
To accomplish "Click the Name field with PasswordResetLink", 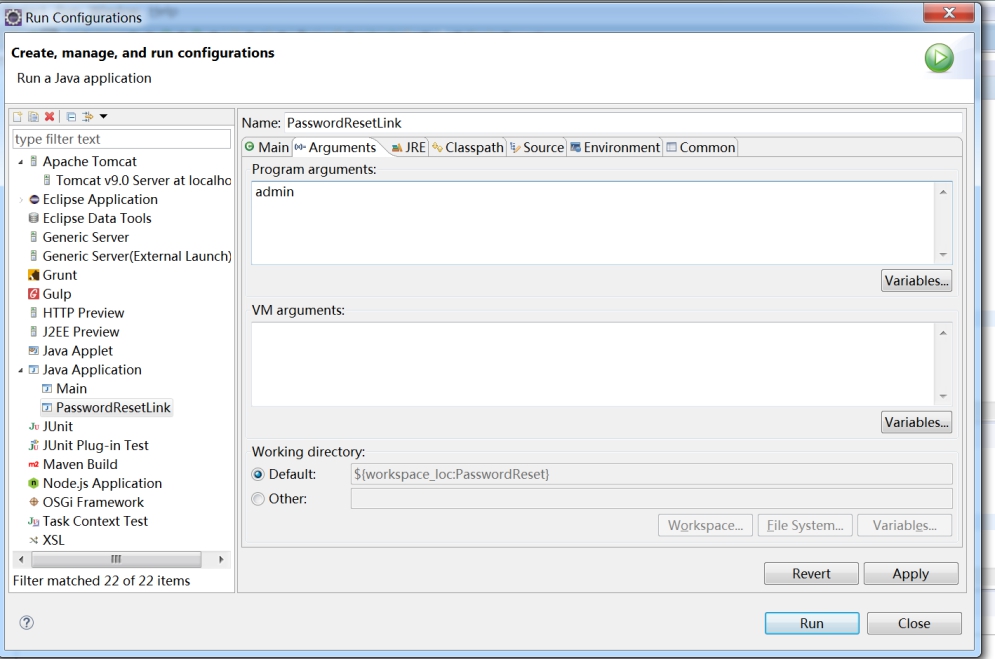I will pos(623,122).
